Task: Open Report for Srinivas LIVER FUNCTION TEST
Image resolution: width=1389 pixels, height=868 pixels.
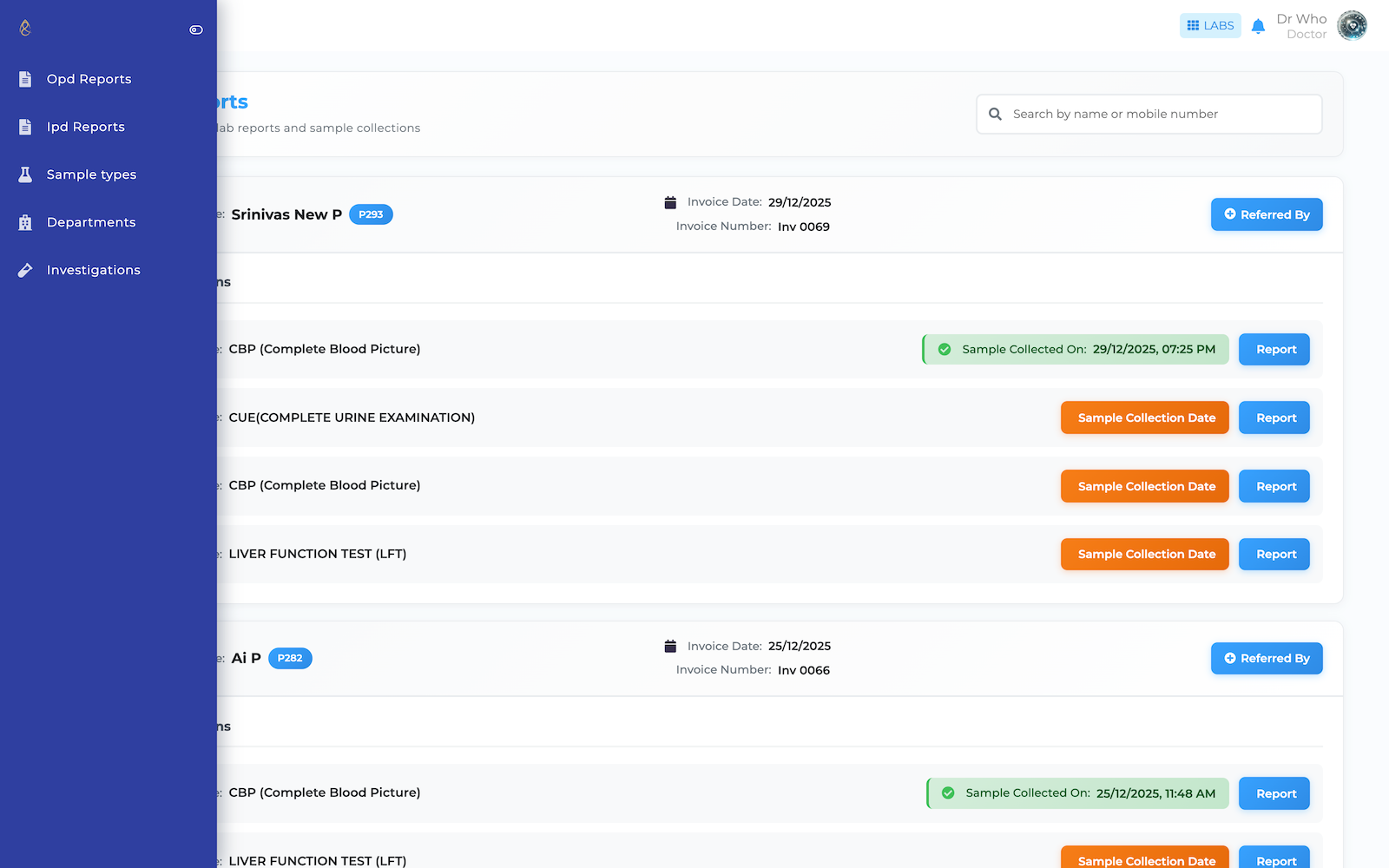Action: pyautogui.click(x=1274, y=554)
